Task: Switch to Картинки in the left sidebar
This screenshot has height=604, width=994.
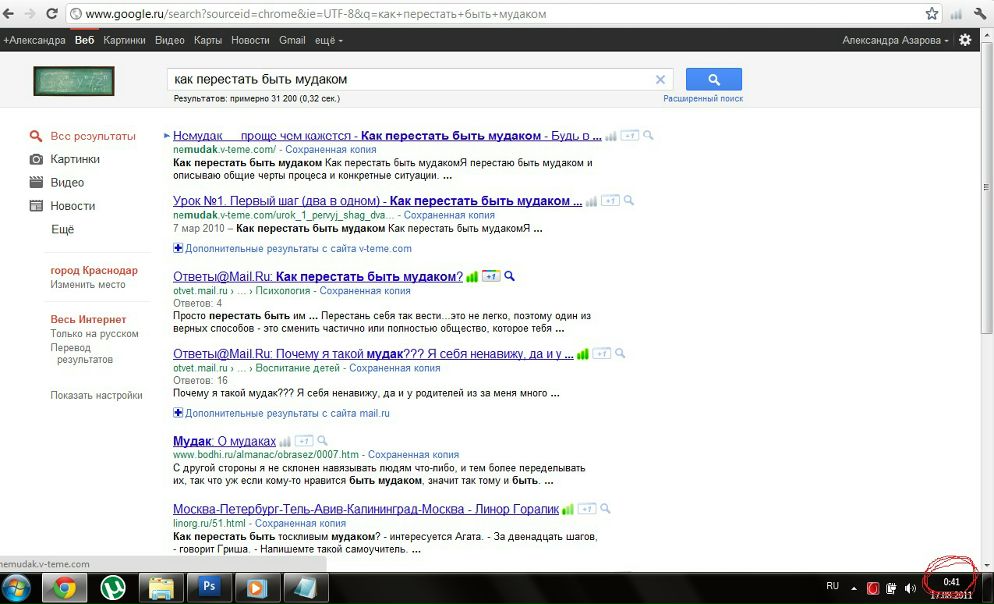Action: coord(75,159)
